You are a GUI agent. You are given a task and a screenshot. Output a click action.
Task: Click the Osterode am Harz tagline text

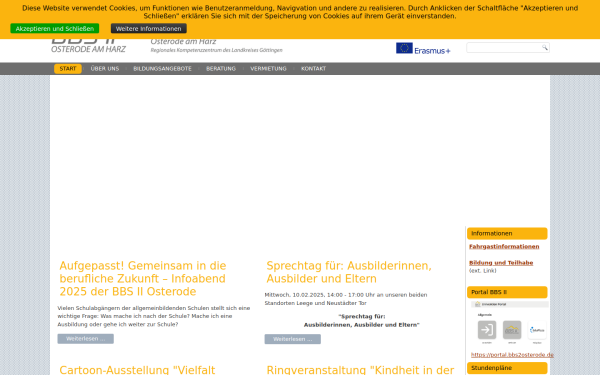pos(183,41)
